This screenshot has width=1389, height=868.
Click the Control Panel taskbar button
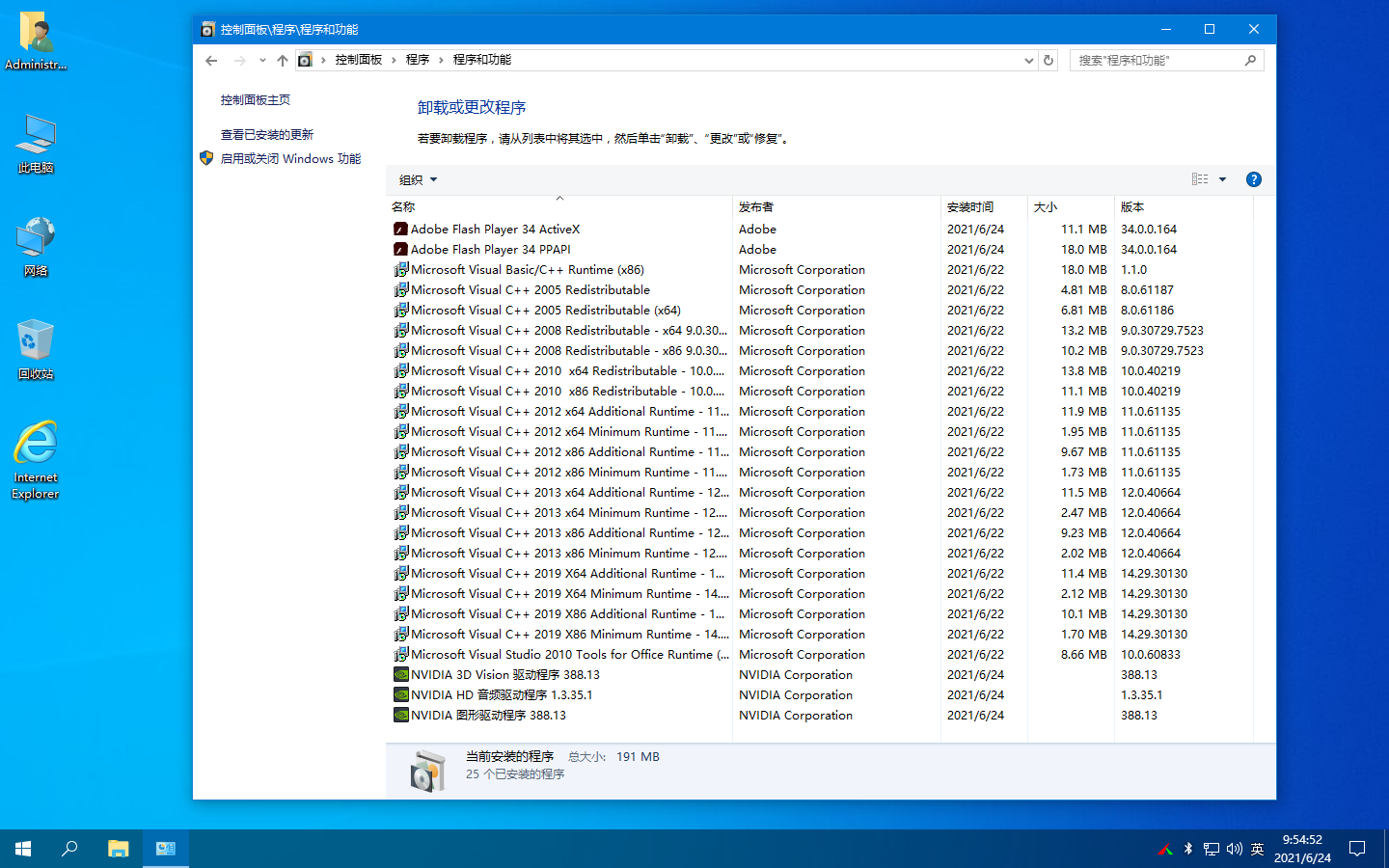point(166,849)
